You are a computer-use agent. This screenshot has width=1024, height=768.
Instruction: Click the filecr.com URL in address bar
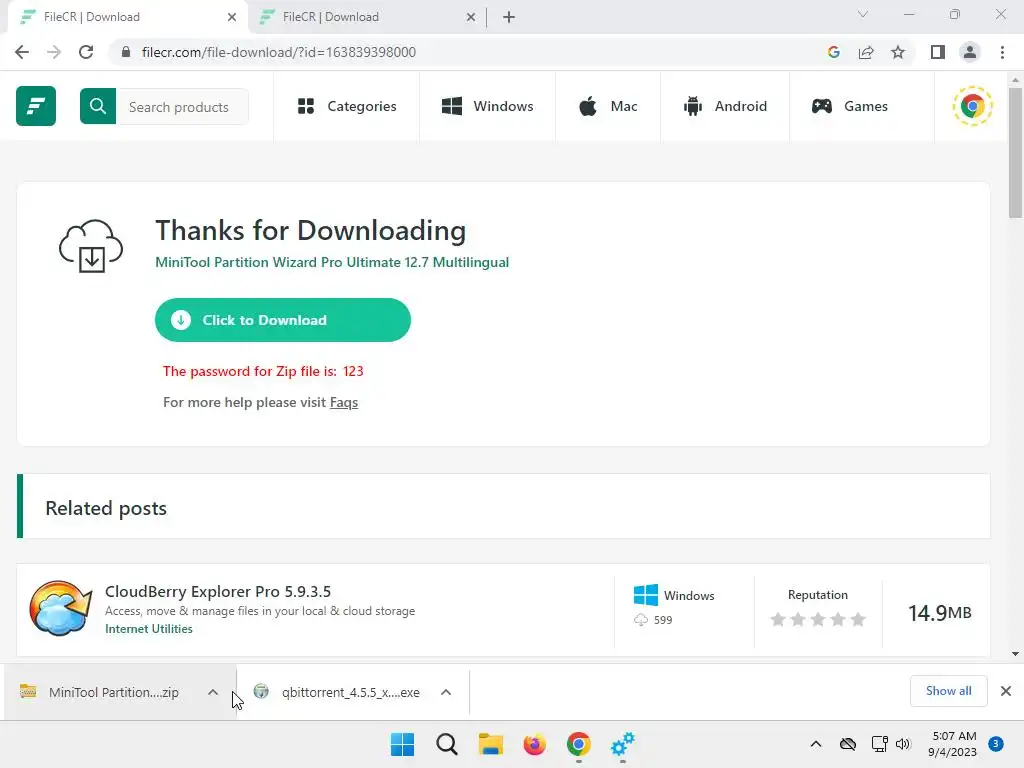click(x=279, y=52)
